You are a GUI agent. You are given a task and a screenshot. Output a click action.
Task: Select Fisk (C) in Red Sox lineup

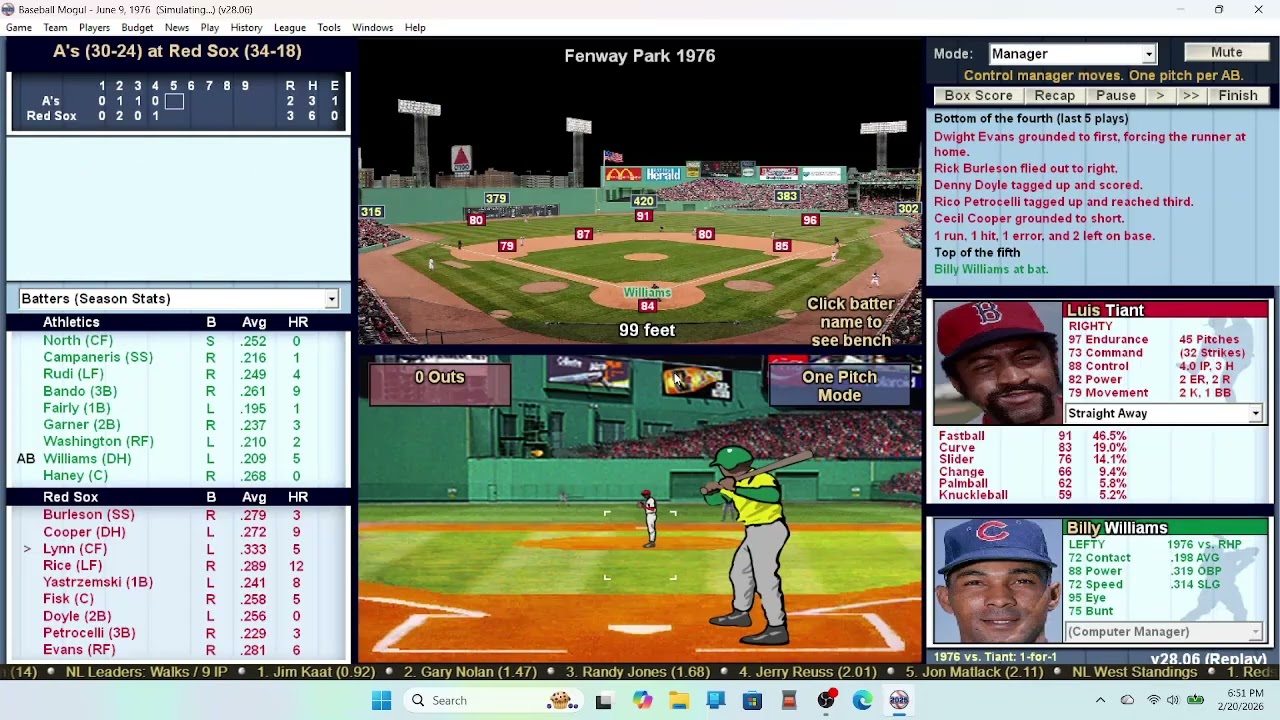tap(68, 599)
